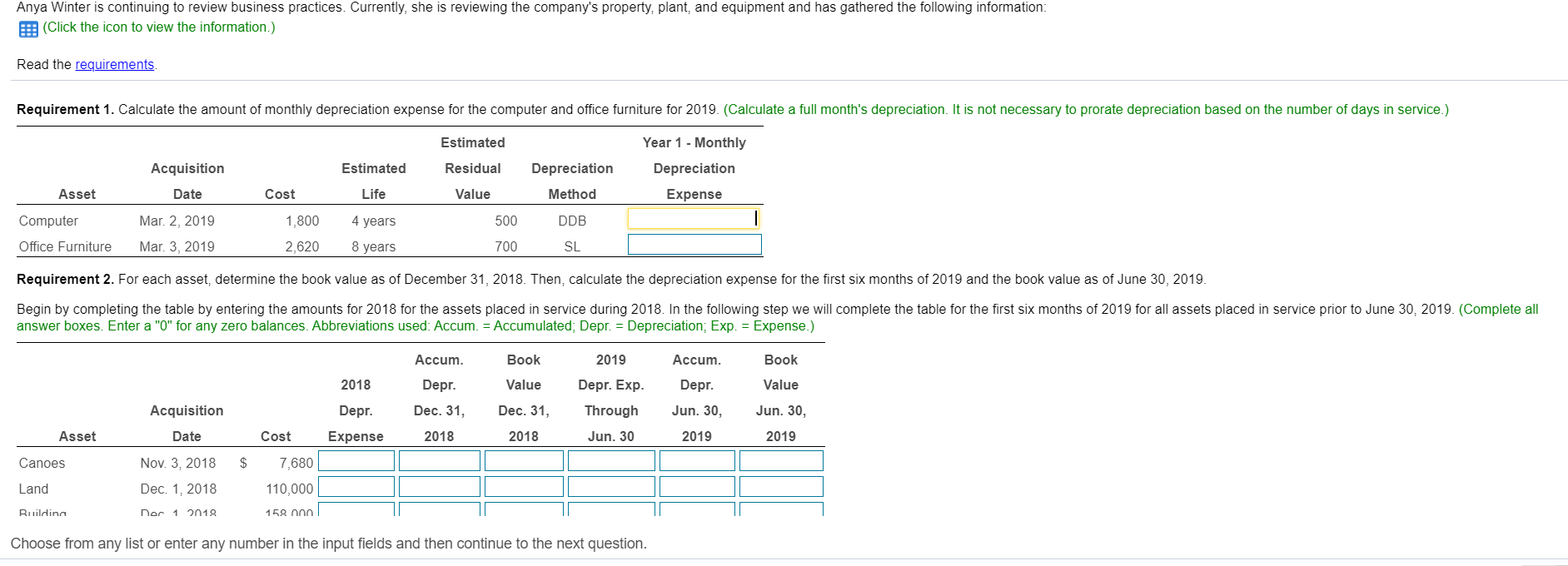The width and height of the screenshot is (1568, 566).
Task: Select the Accum. Depr. Jun. 30 field for Land
Action: click(x=697, y=486)
